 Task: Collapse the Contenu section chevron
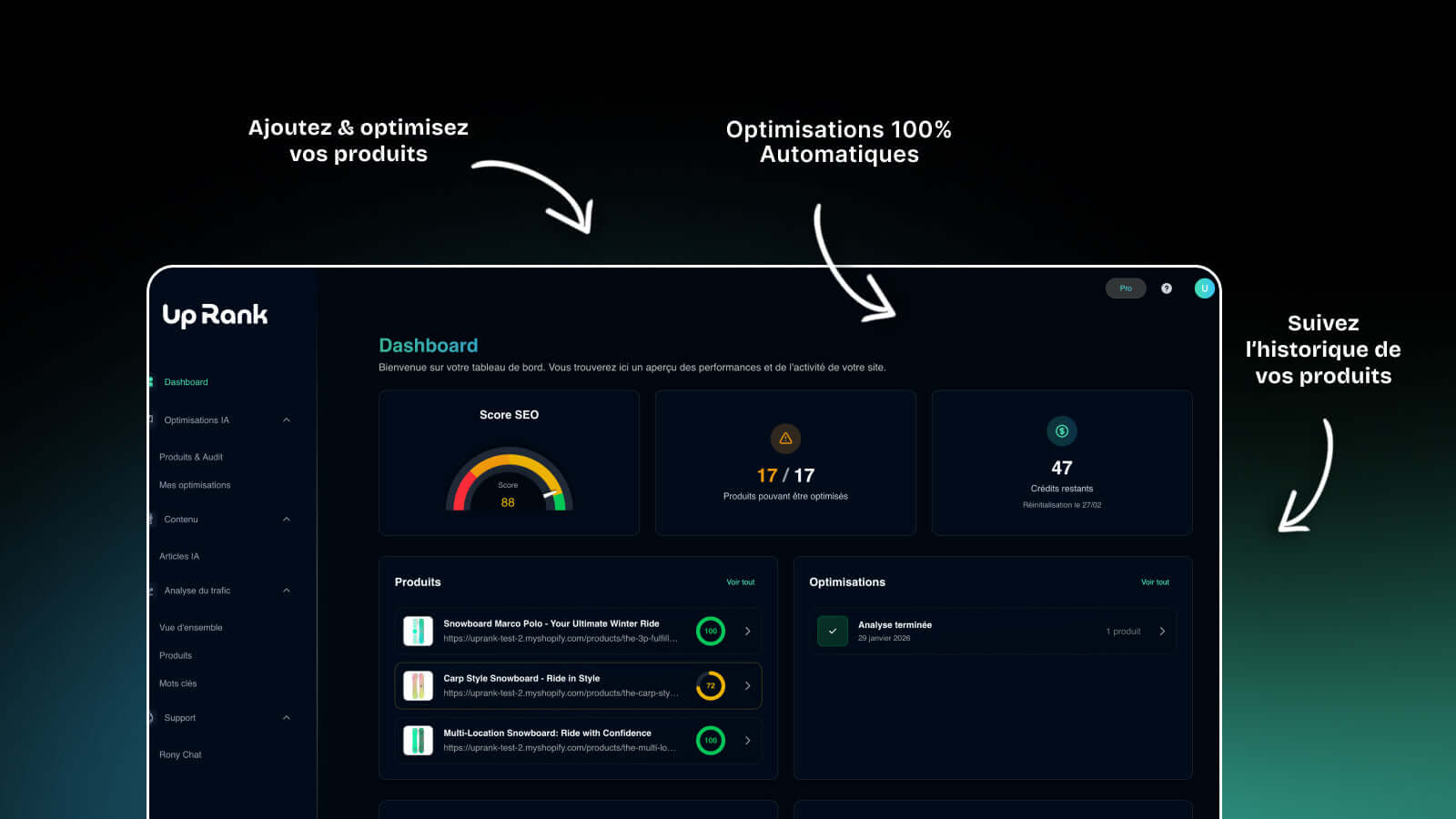coord(288,519)
